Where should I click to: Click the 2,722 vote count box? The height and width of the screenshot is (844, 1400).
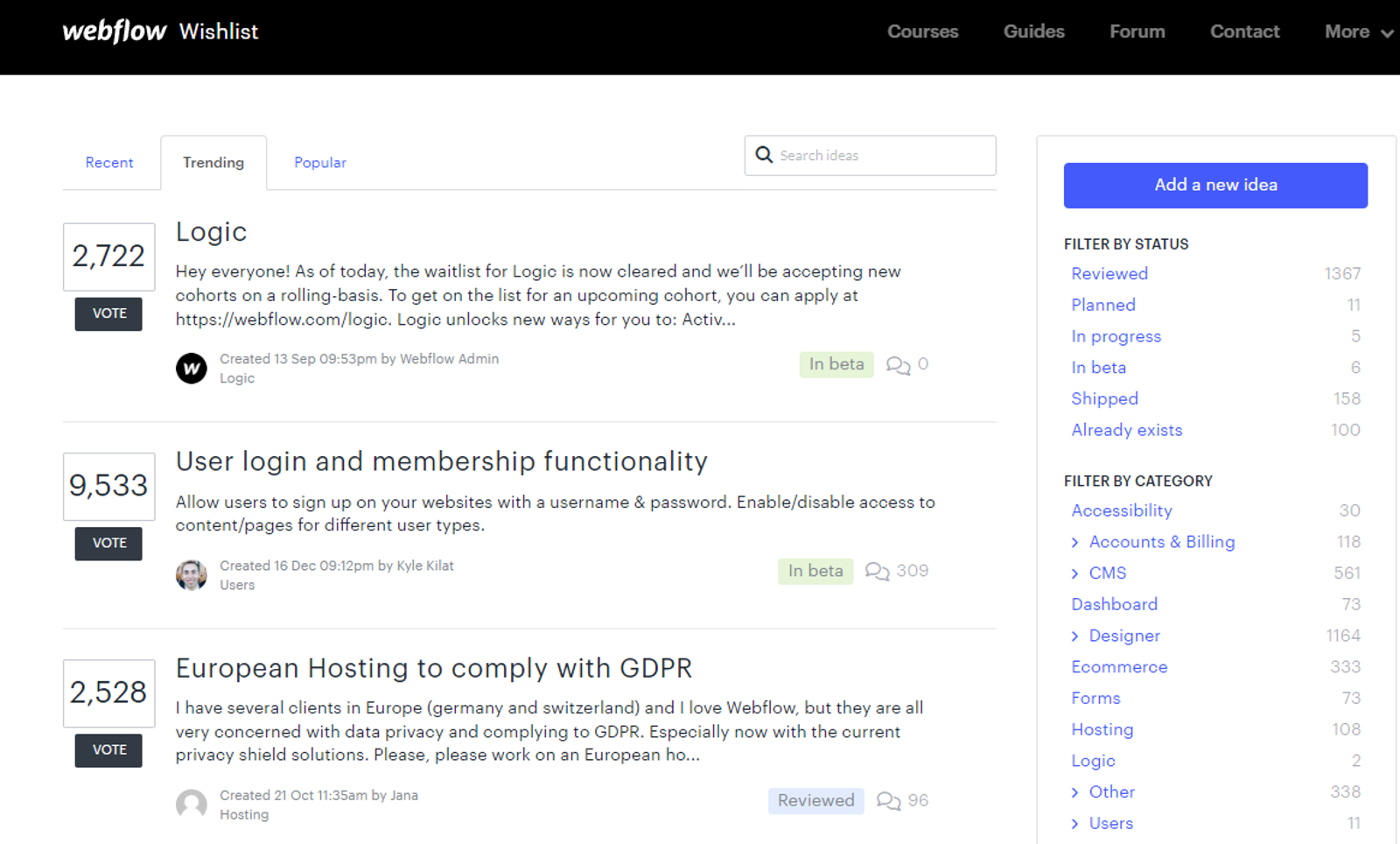108,257
